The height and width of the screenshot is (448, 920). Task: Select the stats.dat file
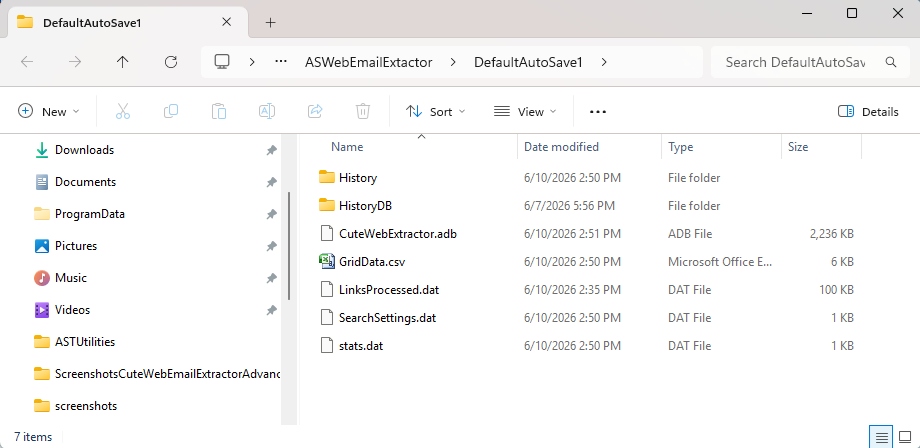(x=361, y=346)
